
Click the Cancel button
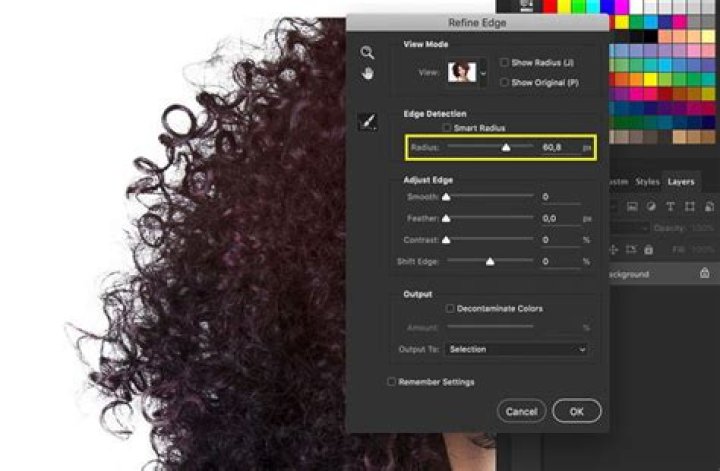pos(522,411)
